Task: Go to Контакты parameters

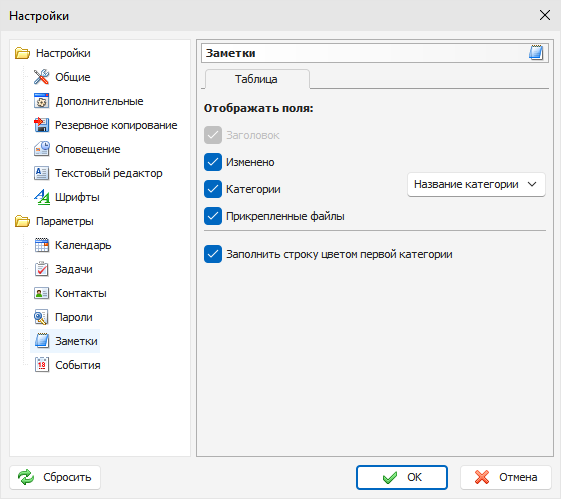Action: 81,293
